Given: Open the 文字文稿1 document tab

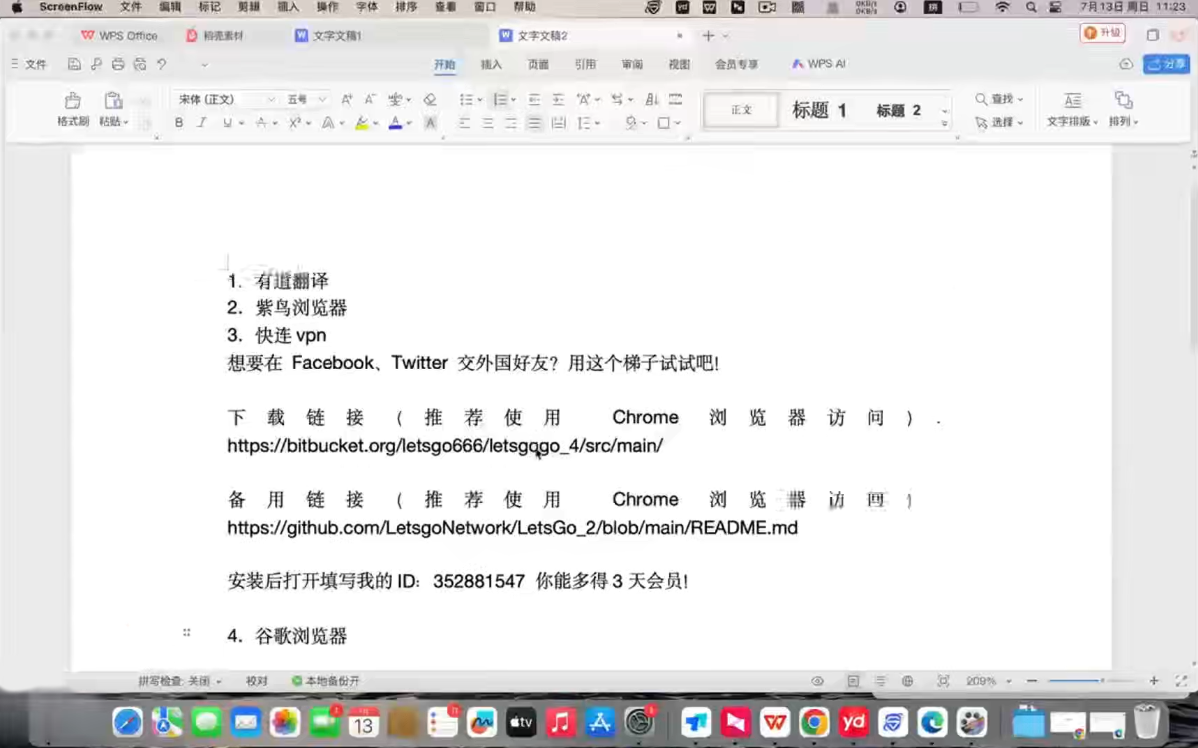Looking at the screenshot, I should (x=336, y=35).
